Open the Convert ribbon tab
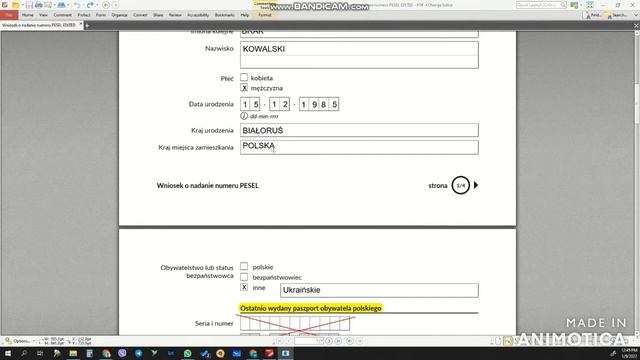Image resolution: width=640 pixels, height=360 pixels. click(x=140, y=15)
